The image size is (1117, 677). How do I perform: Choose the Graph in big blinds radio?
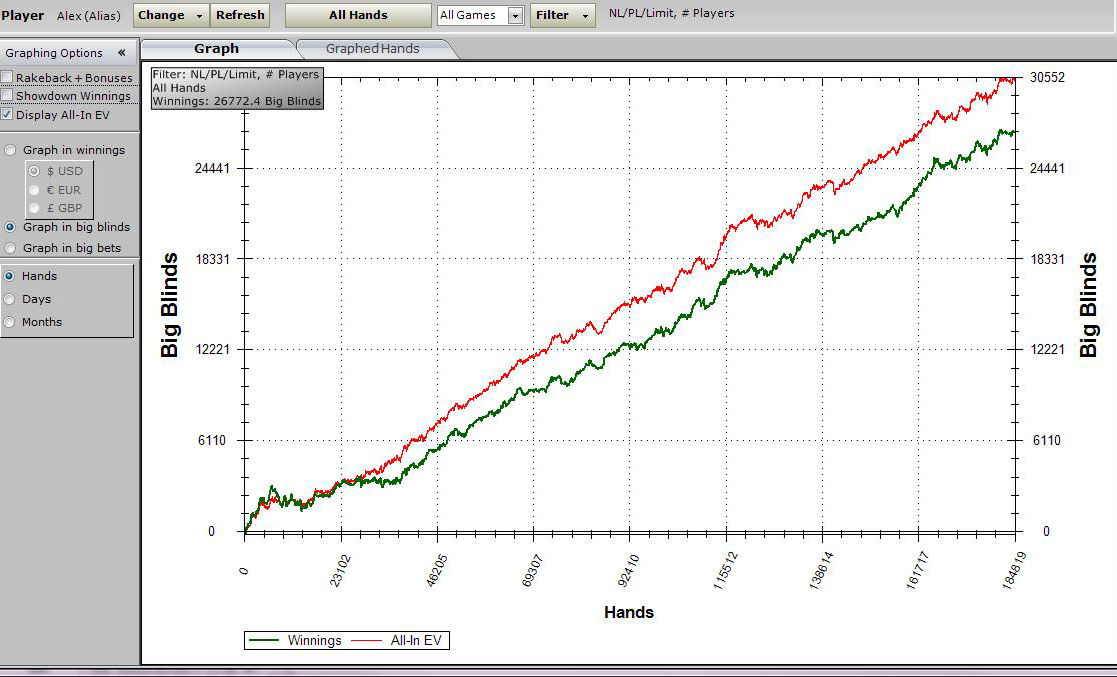tap(11, 227)
